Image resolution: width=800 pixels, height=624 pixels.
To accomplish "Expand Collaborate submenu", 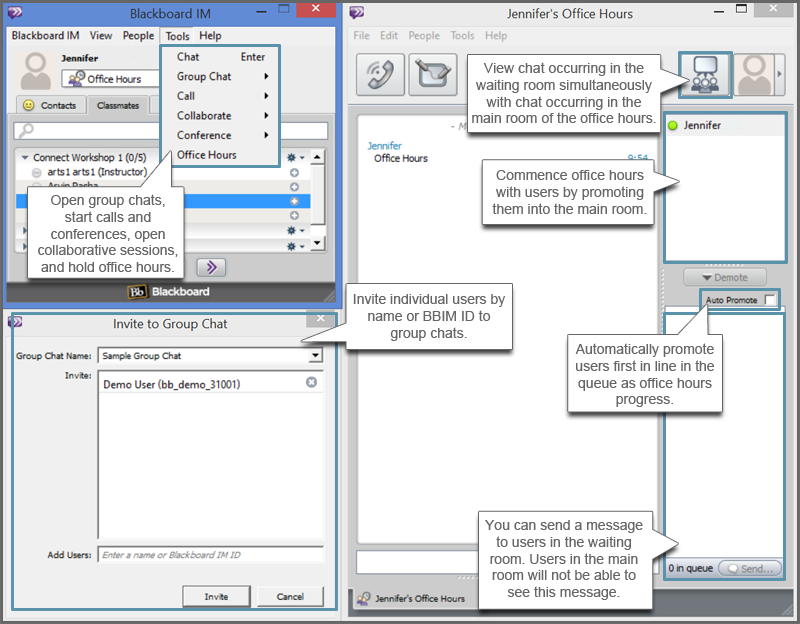I will tap(220, 116).
